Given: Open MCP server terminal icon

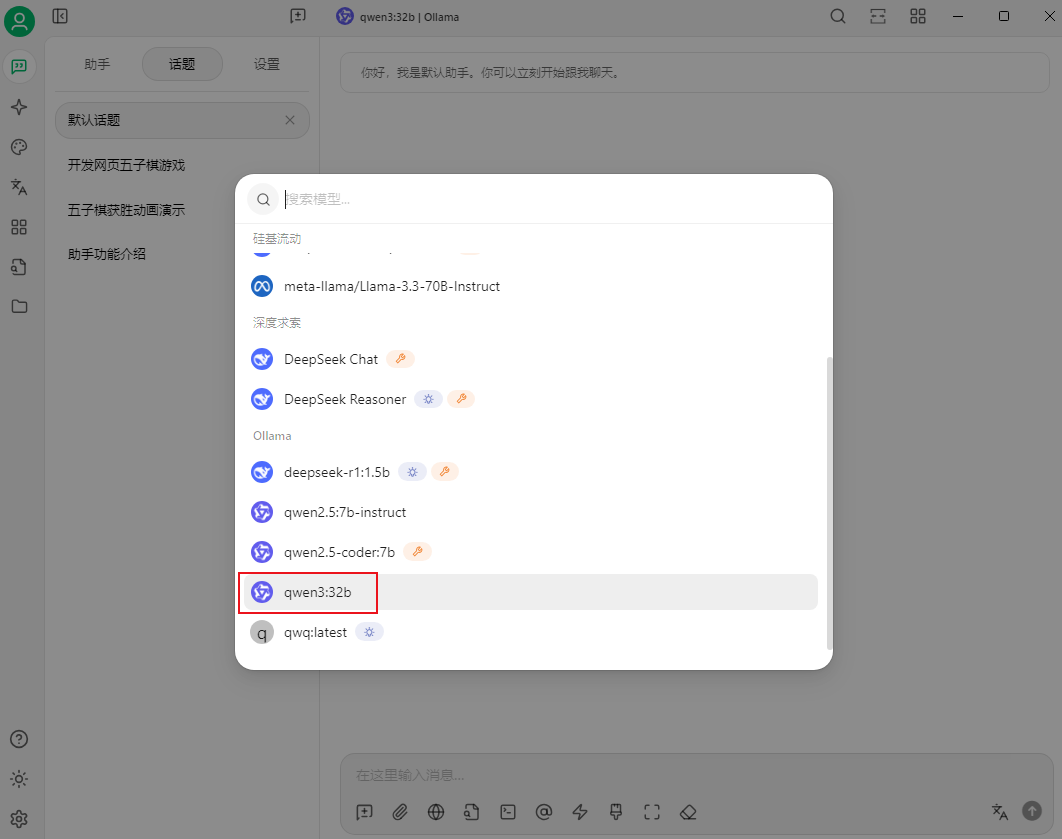Looking at the screenshot, I should (x=508, y=811).
